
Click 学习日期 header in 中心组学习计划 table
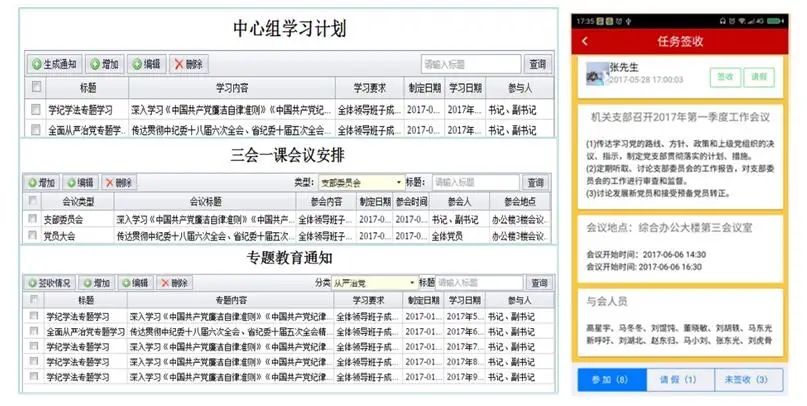coord(465,88)
